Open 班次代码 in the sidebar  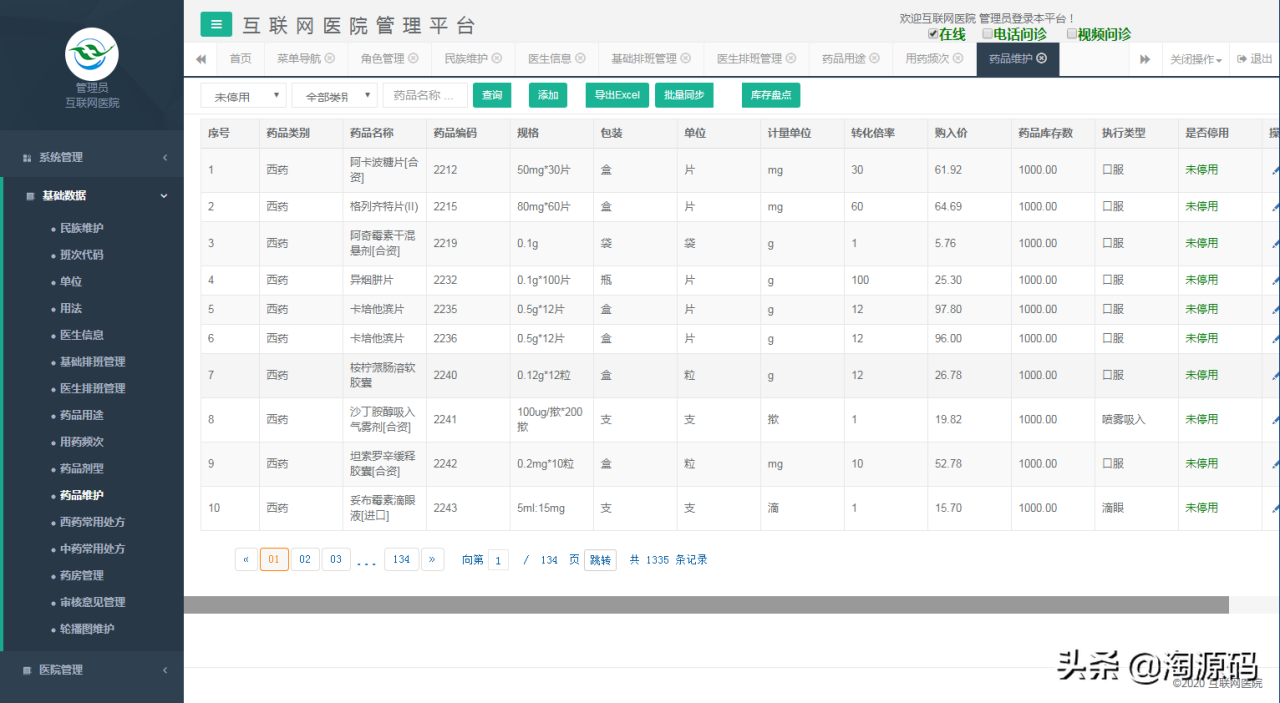click(x=82, y=255)
